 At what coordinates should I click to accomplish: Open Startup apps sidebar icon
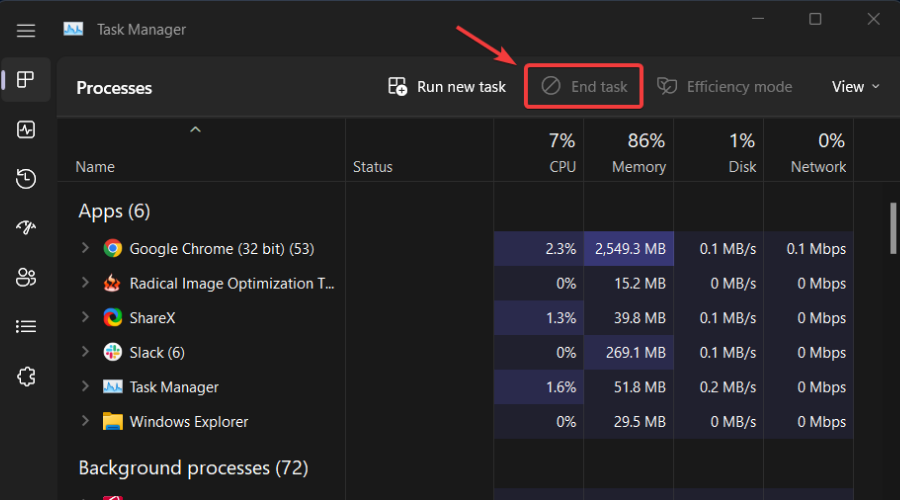point(26,228)
